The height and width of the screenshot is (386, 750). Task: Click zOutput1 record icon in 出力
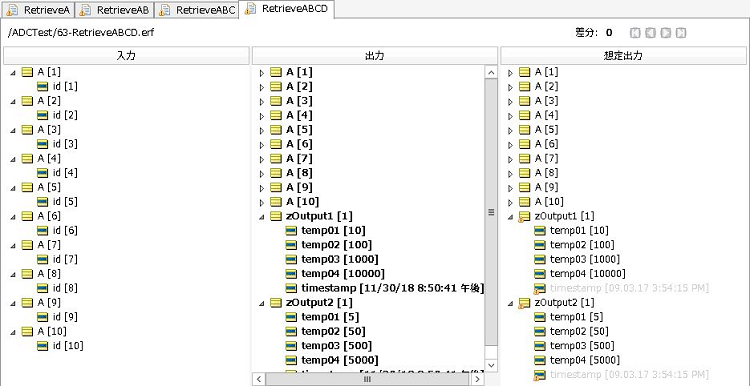click(276, 216)
